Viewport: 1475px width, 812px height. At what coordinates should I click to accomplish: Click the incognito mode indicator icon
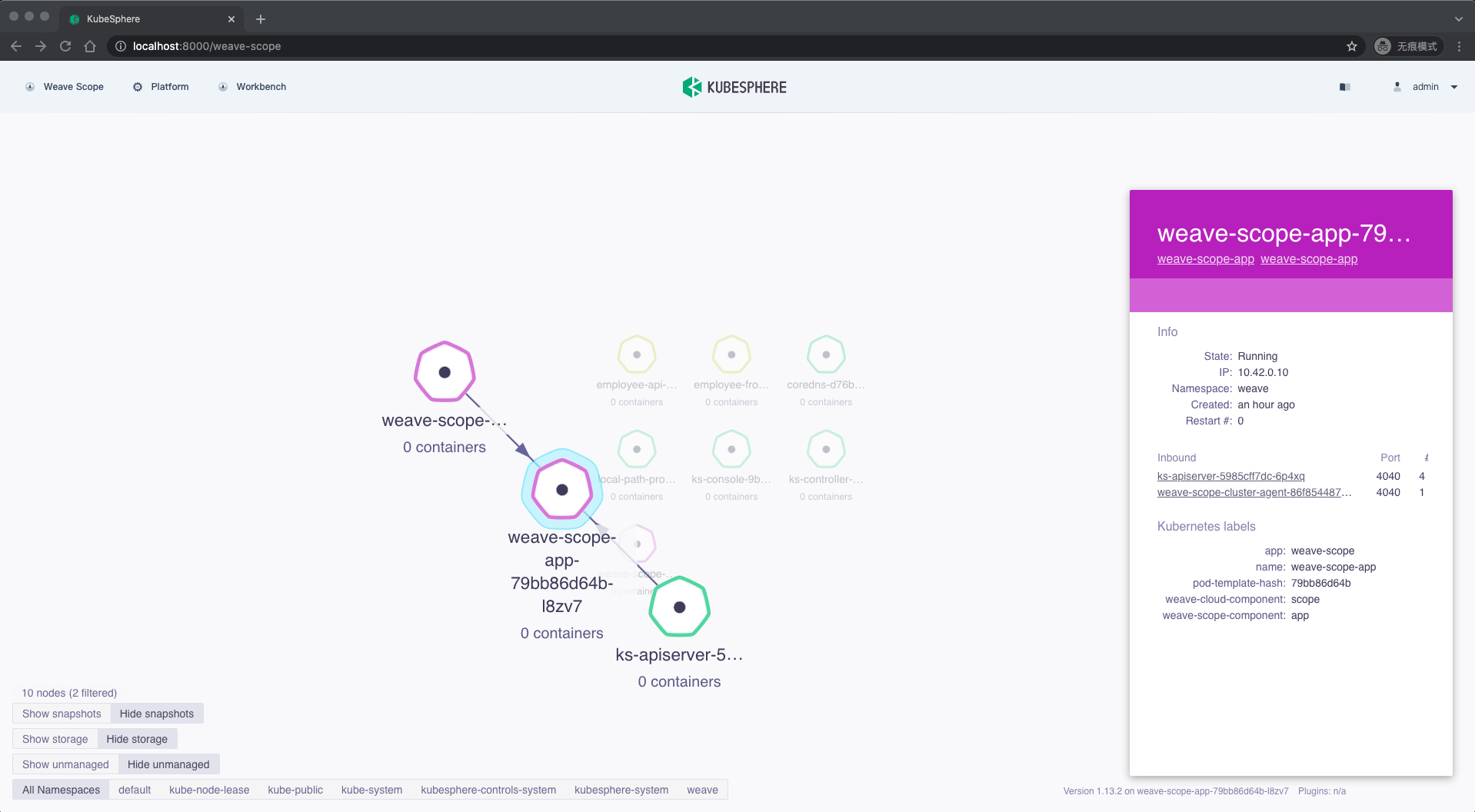1383,46
